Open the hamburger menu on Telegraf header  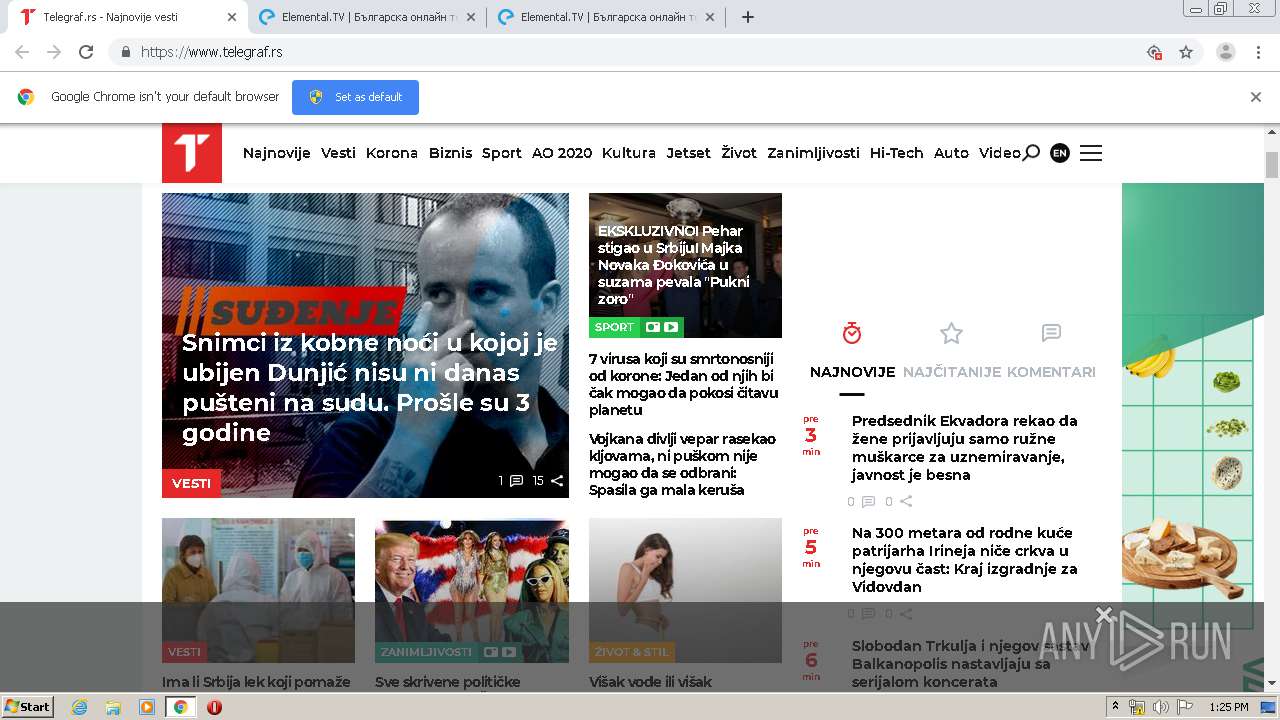tap(1091, 153)
